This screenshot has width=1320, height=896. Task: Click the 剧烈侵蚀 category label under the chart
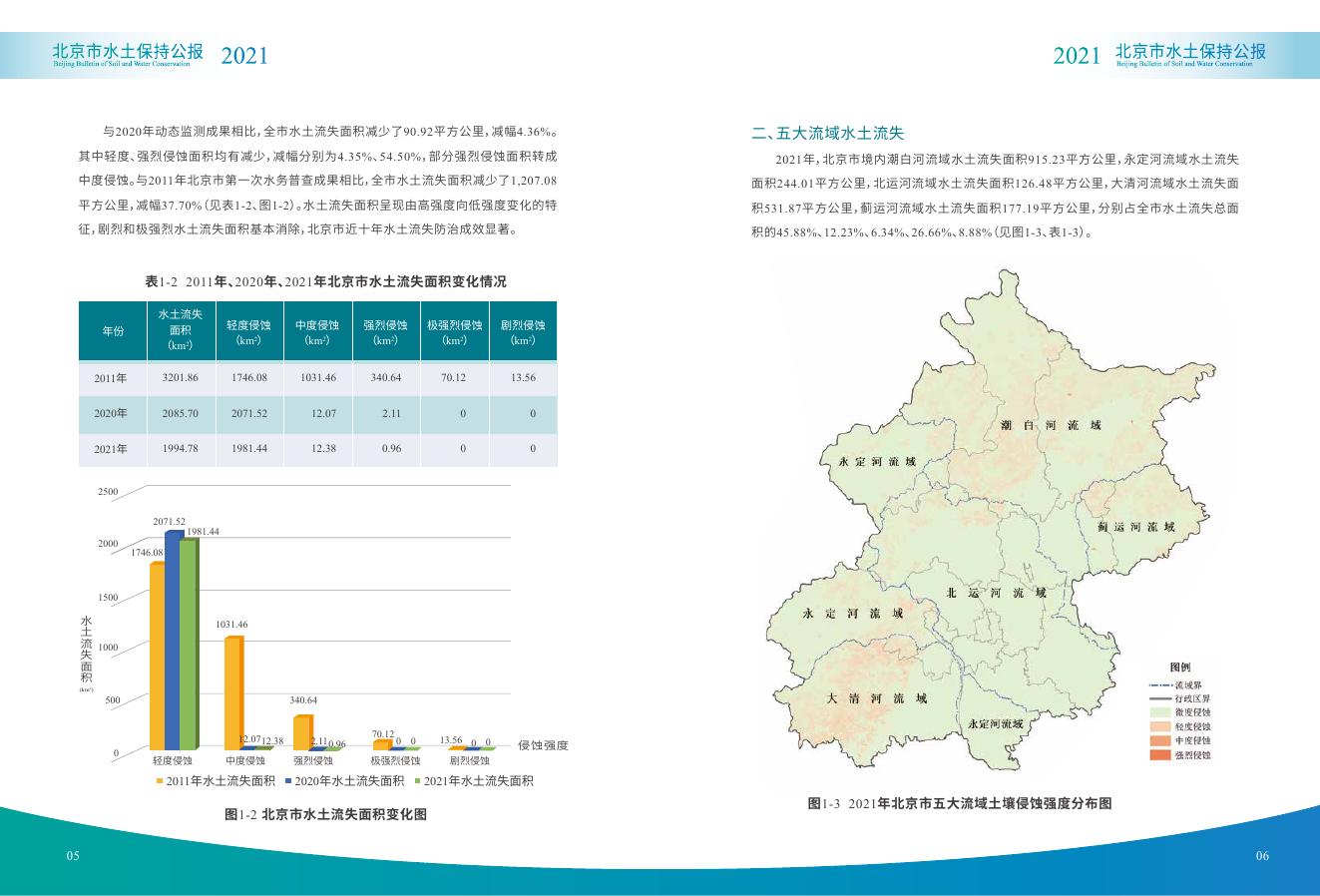[469, 761]
